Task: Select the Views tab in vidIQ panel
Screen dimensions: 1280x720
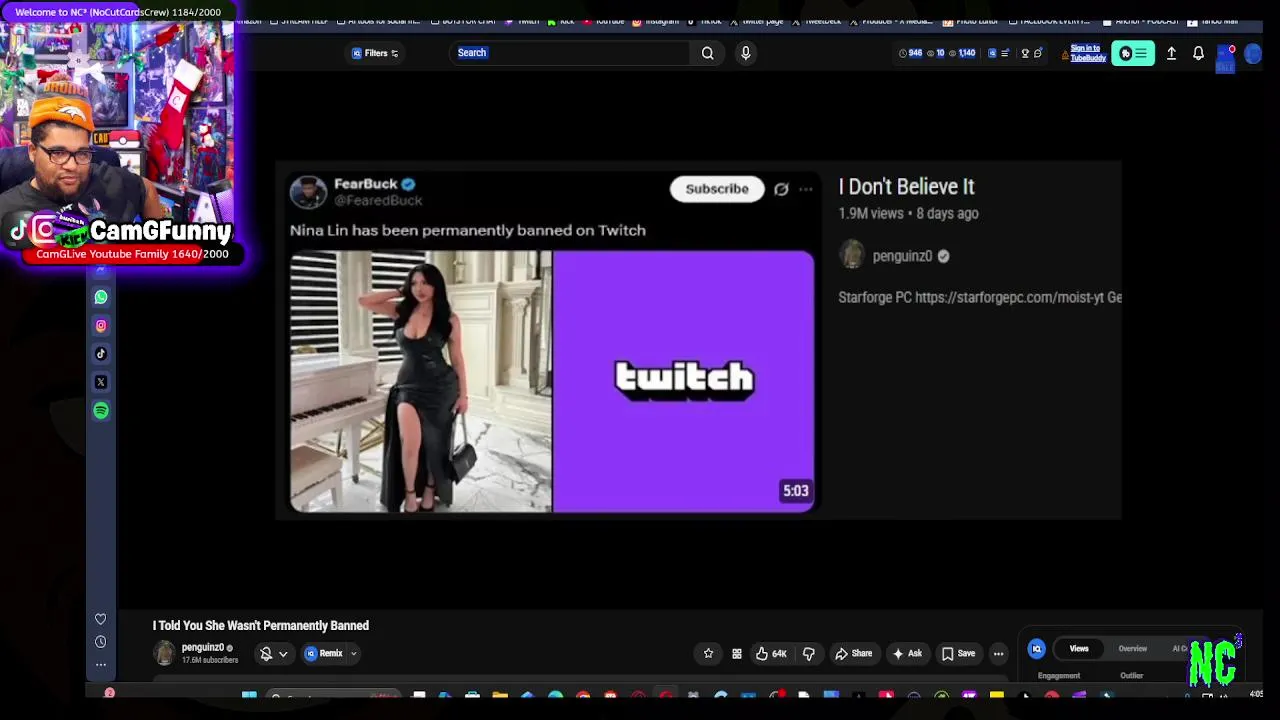Action: click(x=1079, y=649)
